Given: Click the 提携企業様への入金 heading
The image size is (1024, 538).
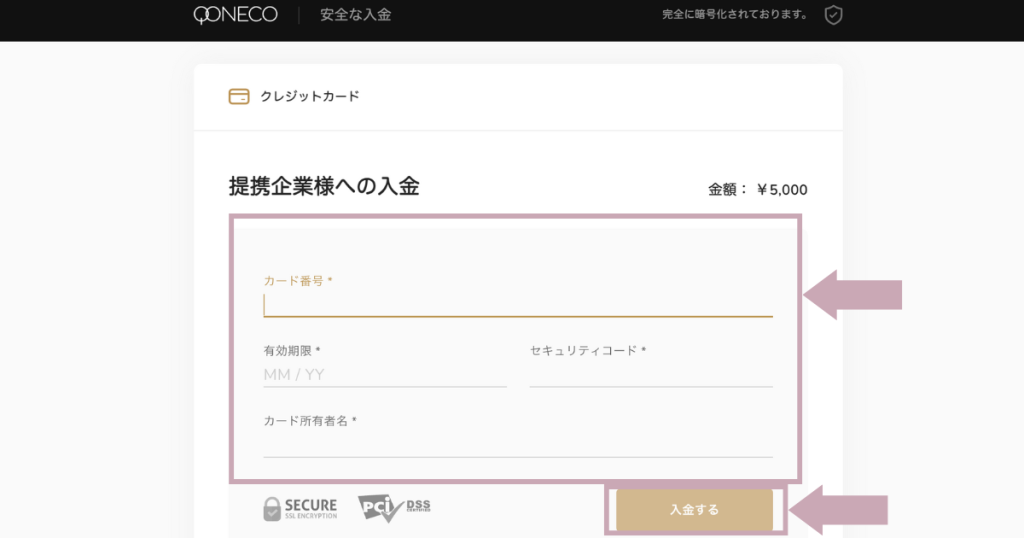Looking at the screenshot, I should [x=324, y=186].
